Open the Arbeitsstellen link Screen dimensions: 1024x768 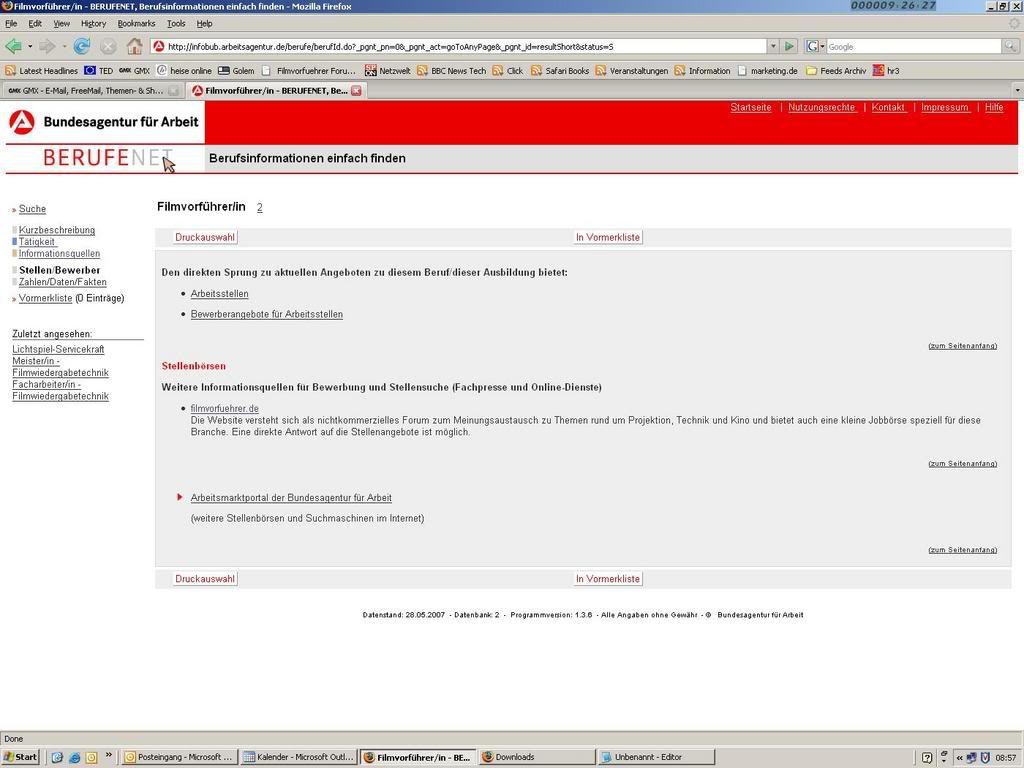pyautogui.click(x=219, y=294)
